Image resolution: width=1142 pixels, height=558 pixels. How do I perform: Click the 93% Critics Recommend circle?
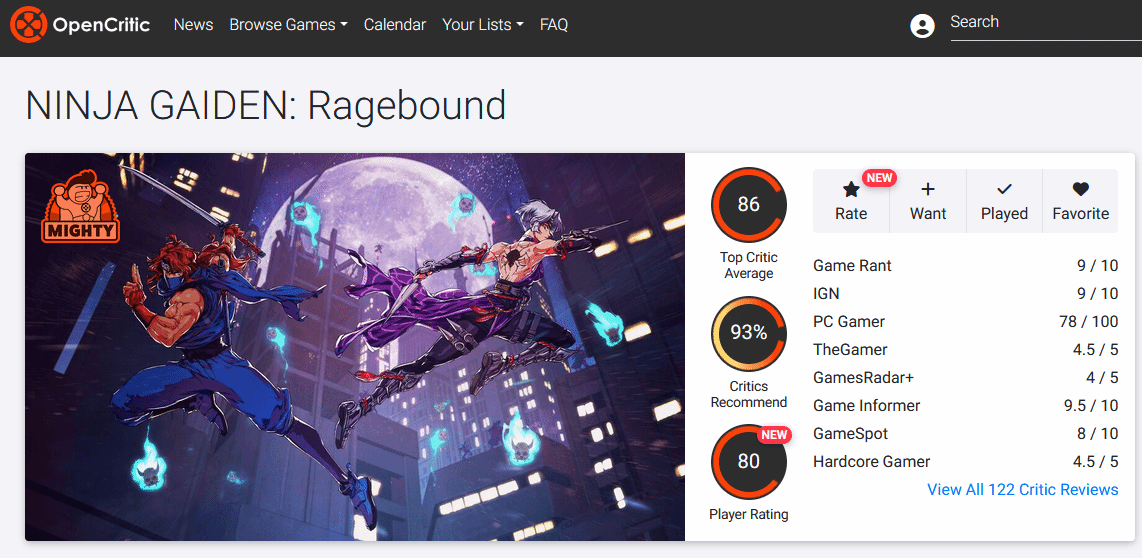(x=749, y=333)
